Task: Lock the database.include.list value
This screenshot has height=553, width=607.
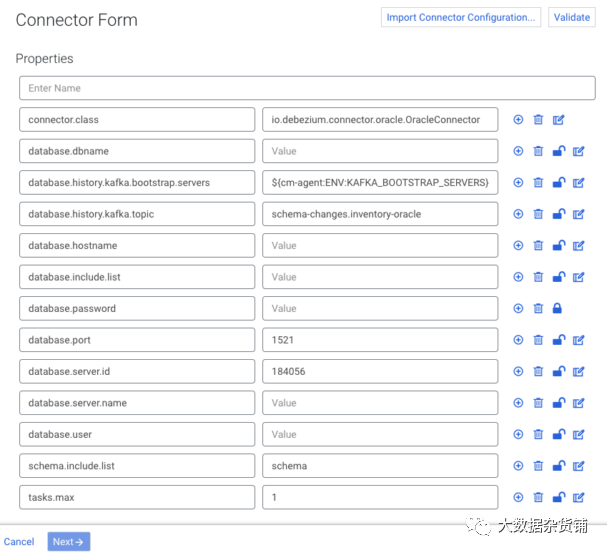Action: (x=558, y=277)
